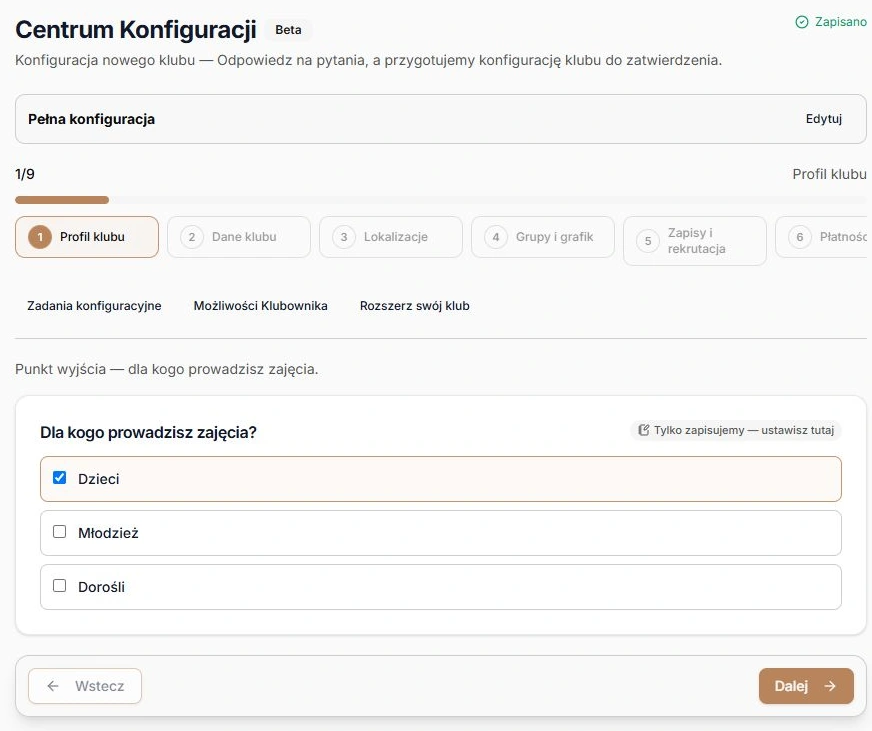Enable the Młodzież checkbox
Image resolution: width=872 pixels, height=731 pixels.
click(x=60, y=532)
